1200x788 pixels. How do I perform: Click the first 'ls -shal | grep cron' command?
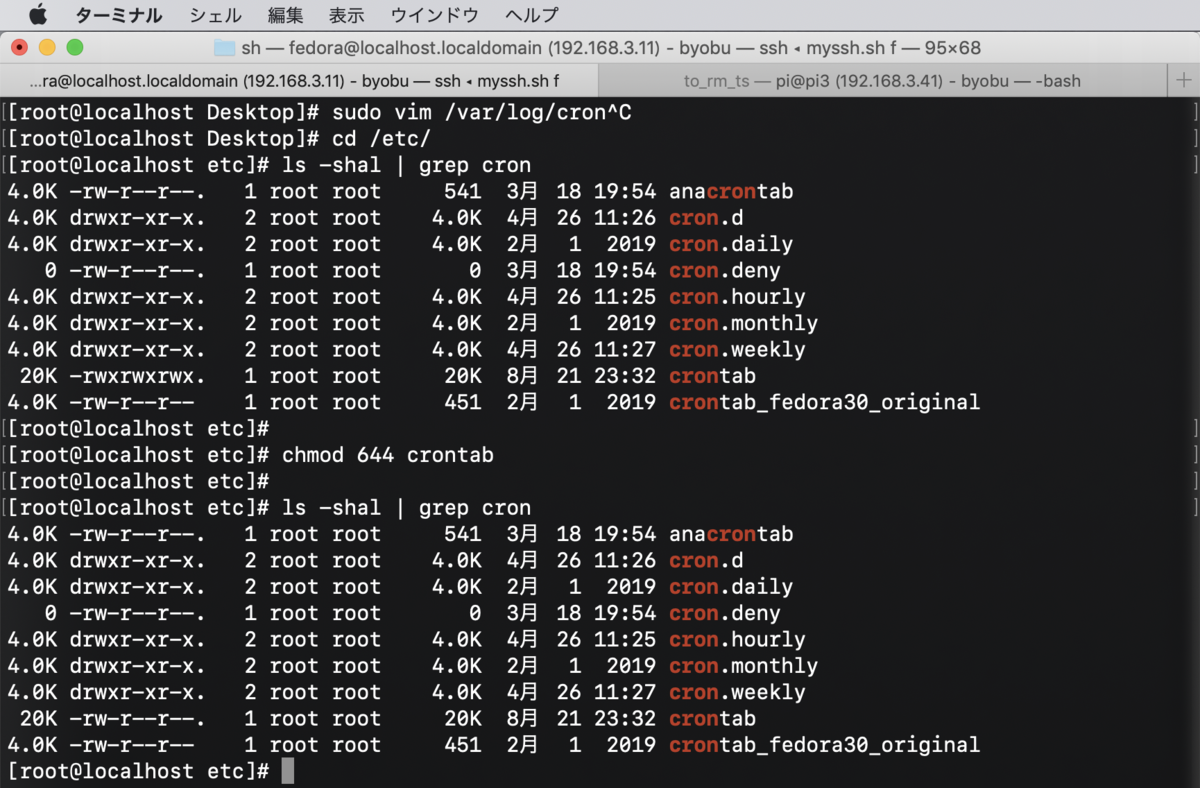coord(407,165)
